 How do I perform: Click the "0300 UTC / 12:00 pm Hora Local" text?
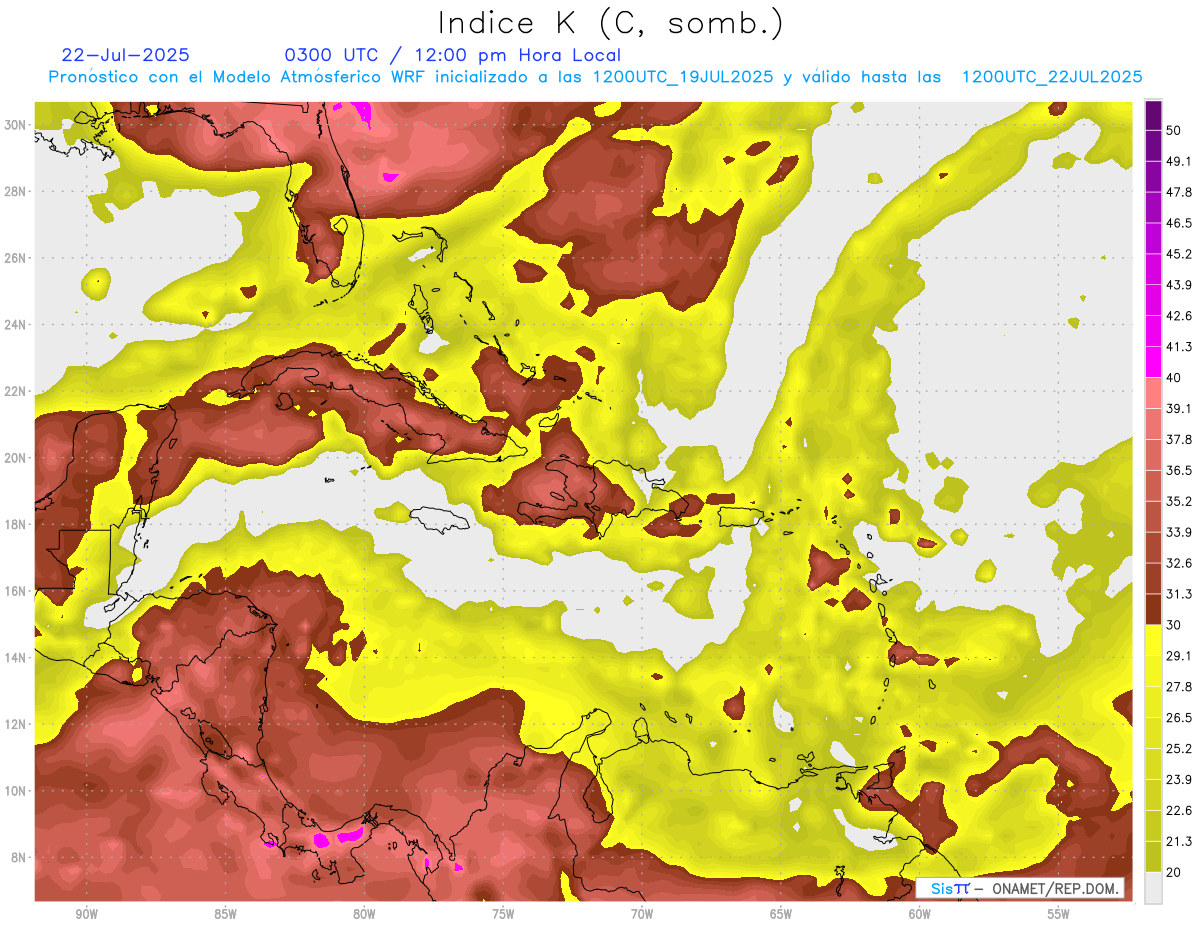tap(453, 55)
